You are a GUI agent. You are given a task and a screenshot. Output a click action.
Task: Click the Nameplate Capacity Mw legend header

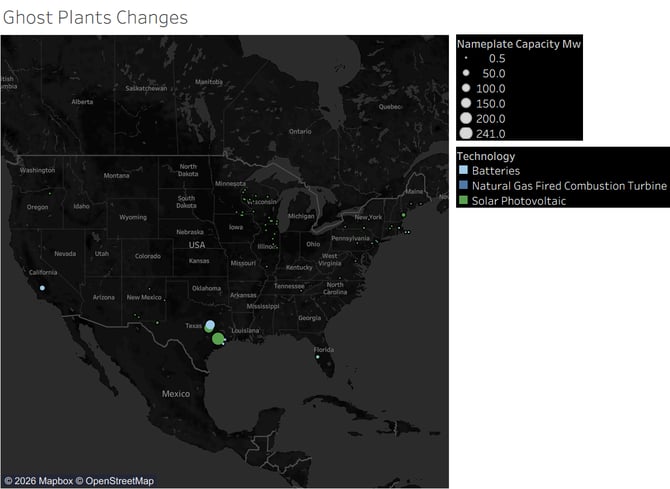pyautogui.click(x=518, y=44)
